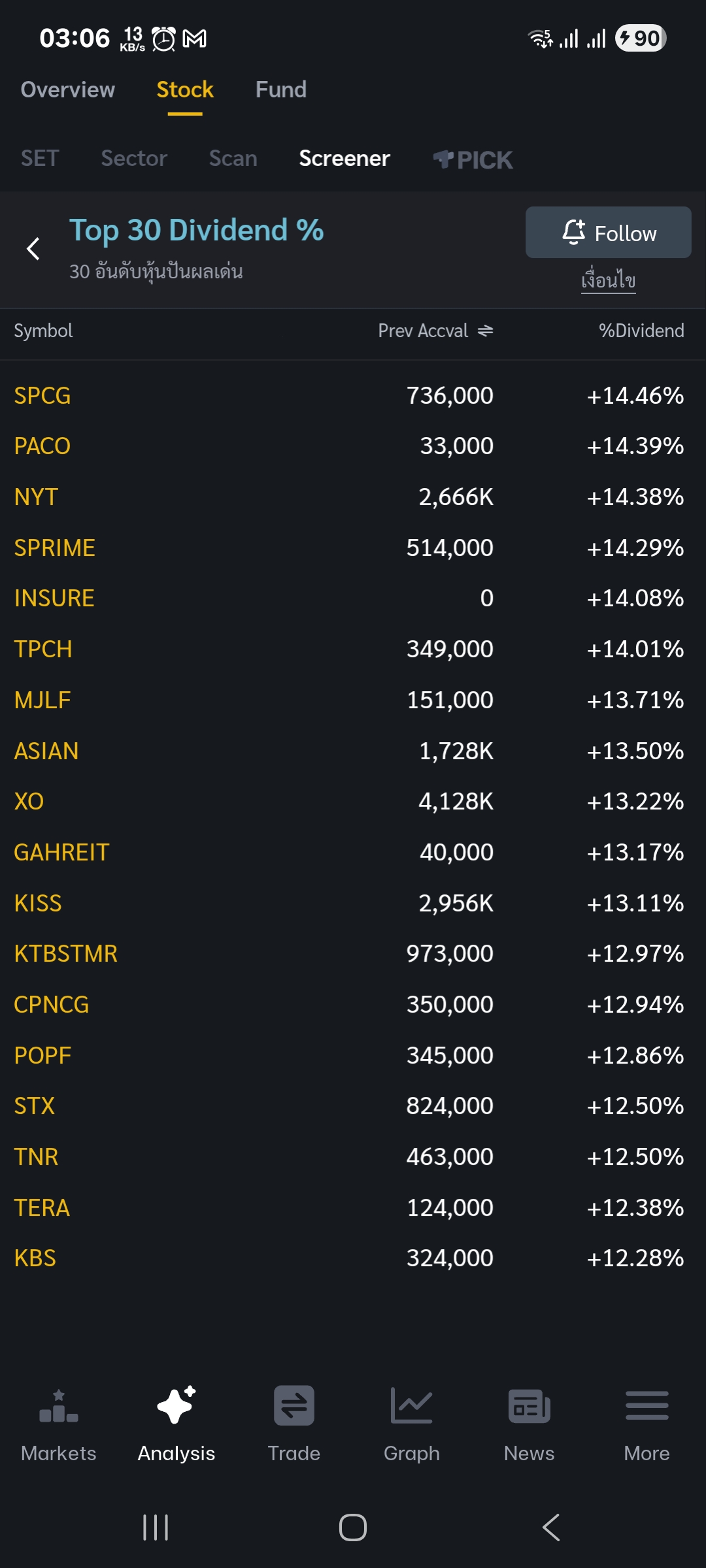Open the เงื่อนไข conditions link
Image resolution: width=706 pixels, height=1568 pixels.
[609, 280]
